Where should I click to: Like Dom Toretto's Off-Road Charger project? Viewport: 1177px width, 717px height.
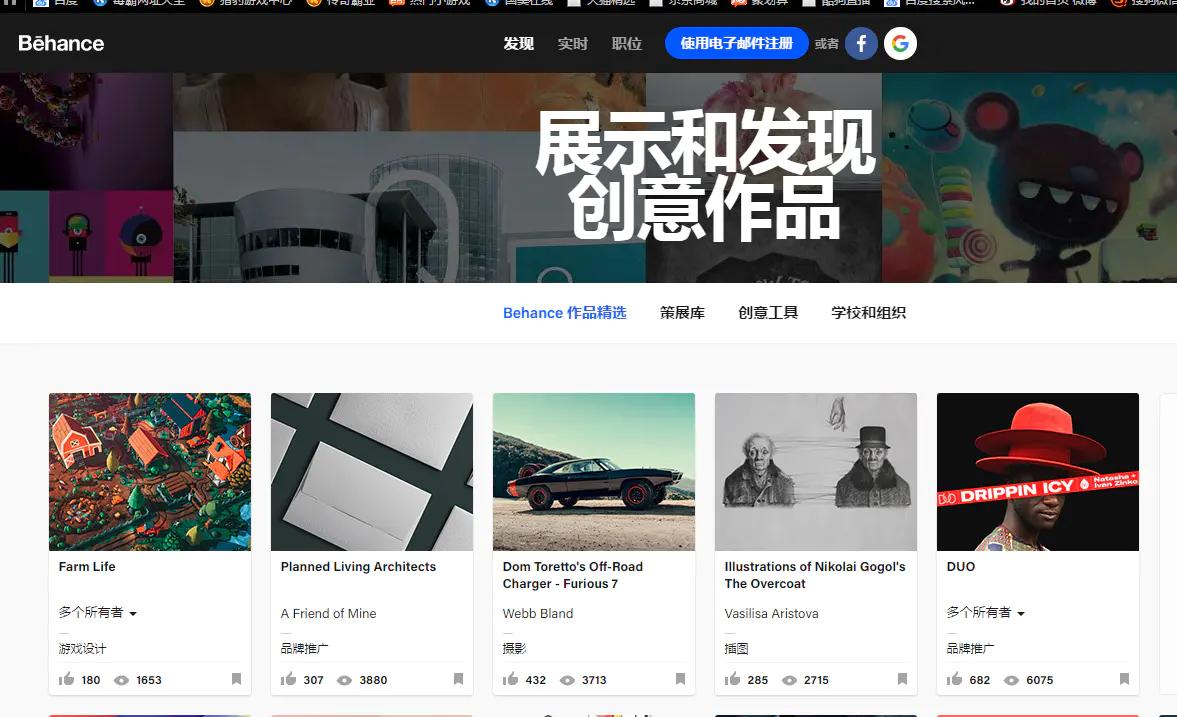(511, 679)
